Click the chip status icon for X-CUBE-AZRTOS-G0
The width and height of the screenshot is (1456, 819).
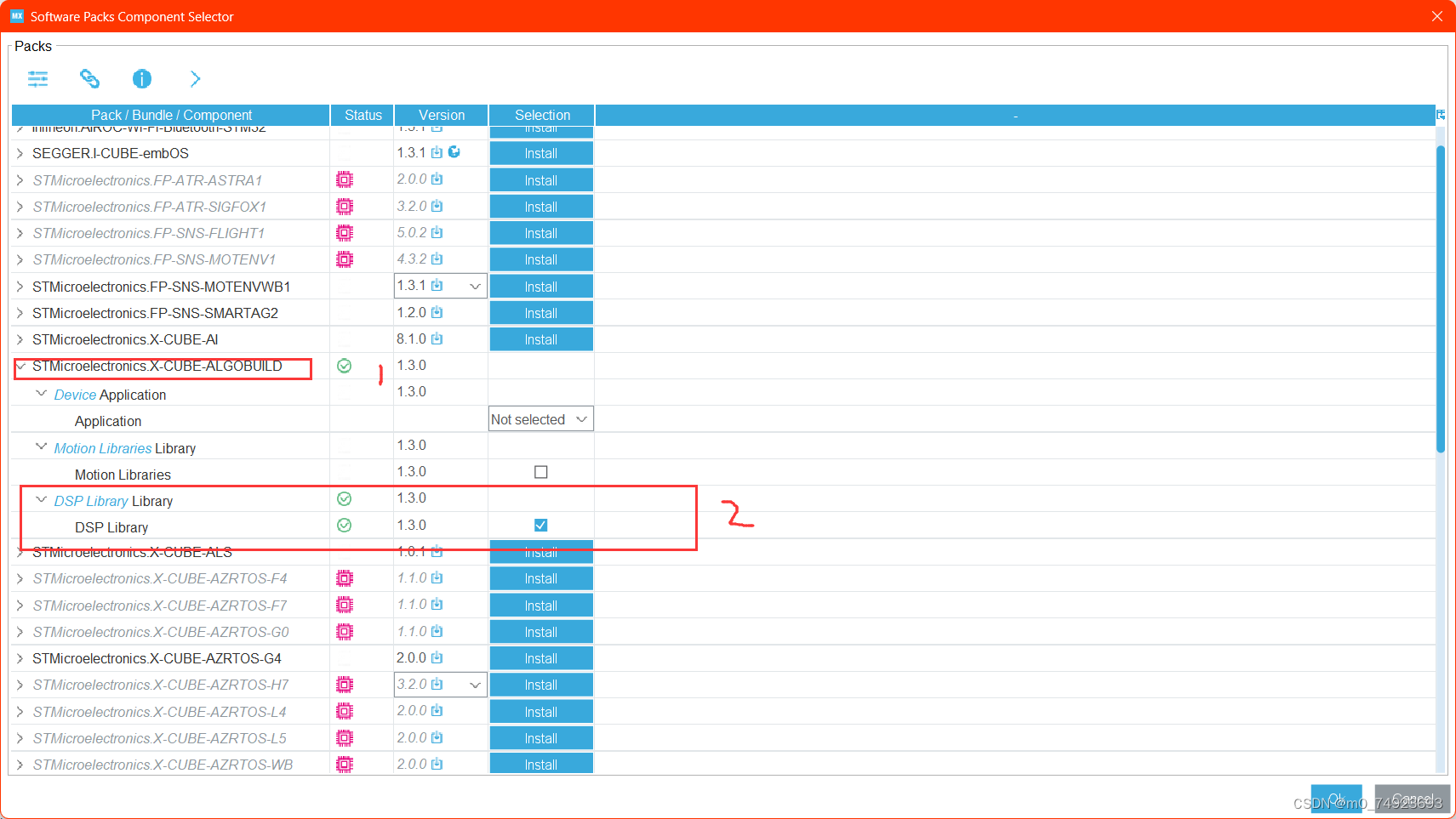345,632
